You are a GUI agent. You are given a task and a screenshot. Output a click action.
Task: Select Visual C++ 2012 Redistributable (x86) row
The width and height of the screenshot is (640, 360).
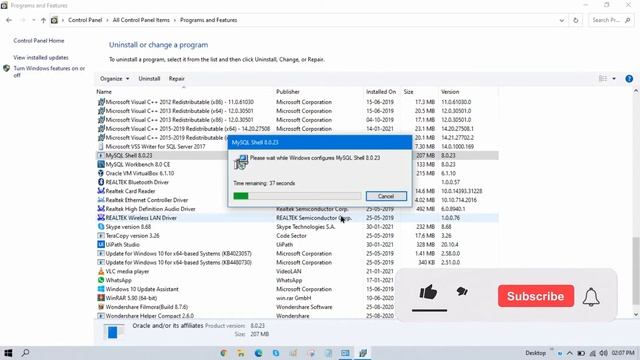coord(297,102)
